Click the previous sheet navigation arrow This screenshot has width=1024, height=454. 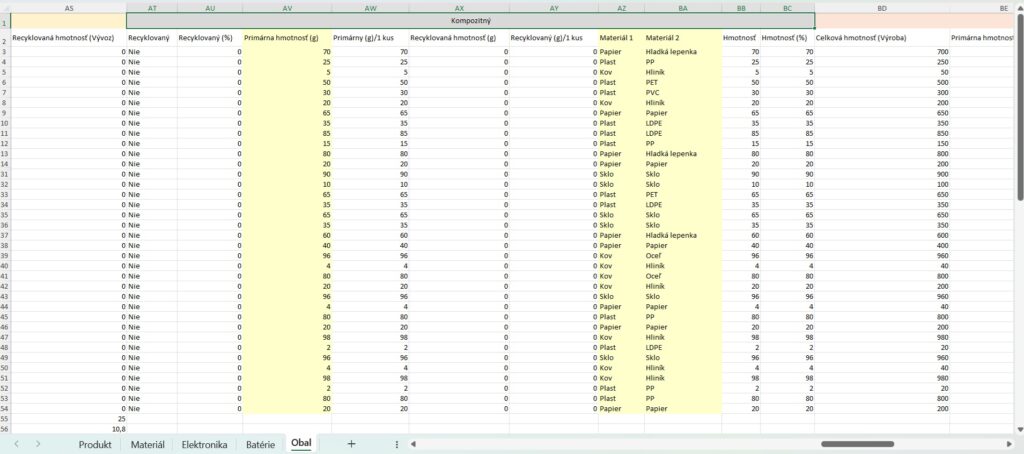[x=17, y=444]
